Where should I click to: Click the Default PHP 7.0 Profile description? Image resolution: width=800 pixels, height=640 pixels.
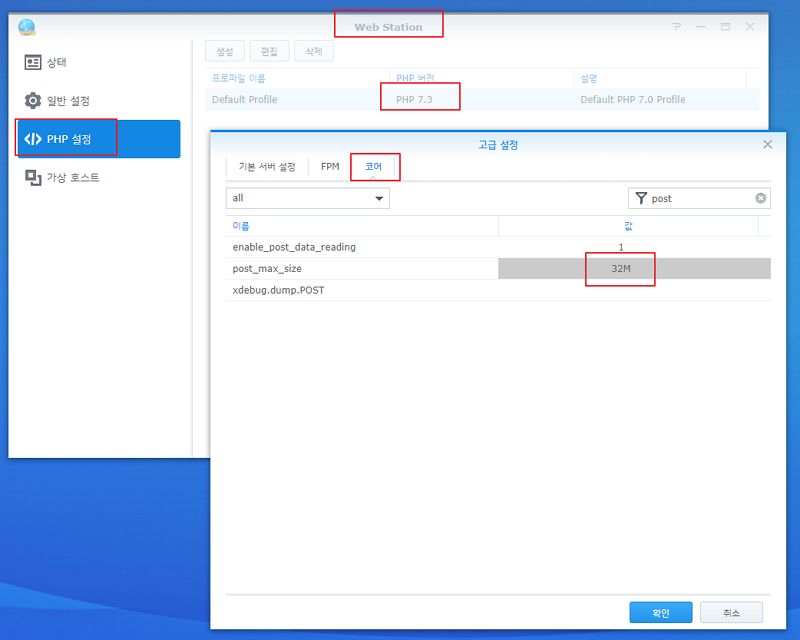point(633,100)
